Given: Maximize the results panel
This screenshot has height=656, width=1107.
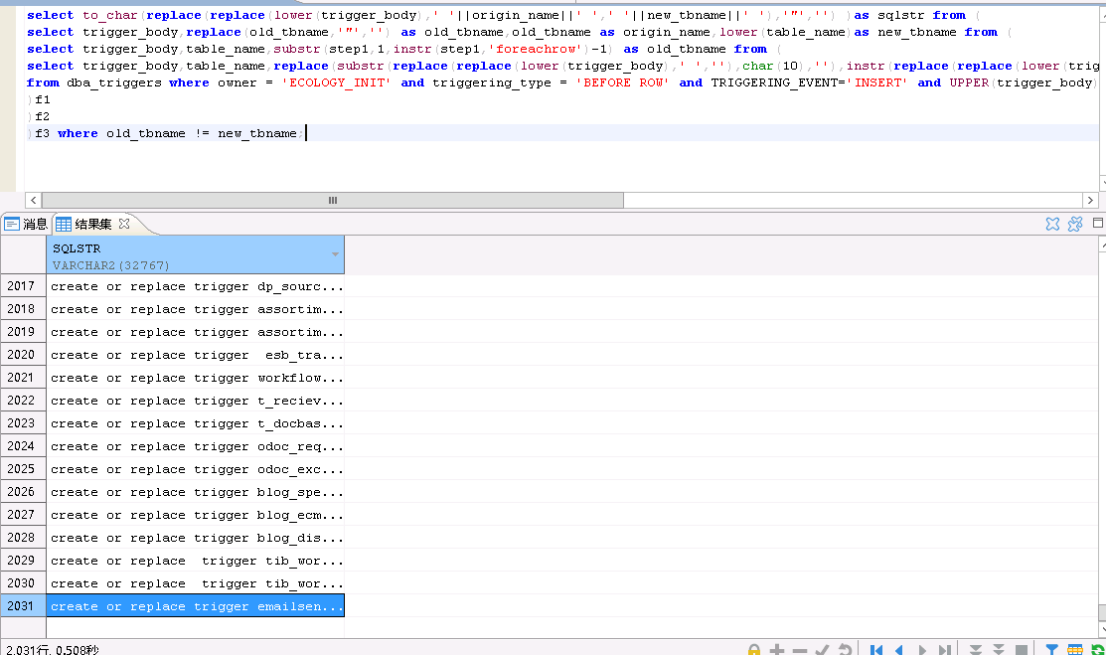Looking at the screenshot, I should click(x=1098, y=223).
